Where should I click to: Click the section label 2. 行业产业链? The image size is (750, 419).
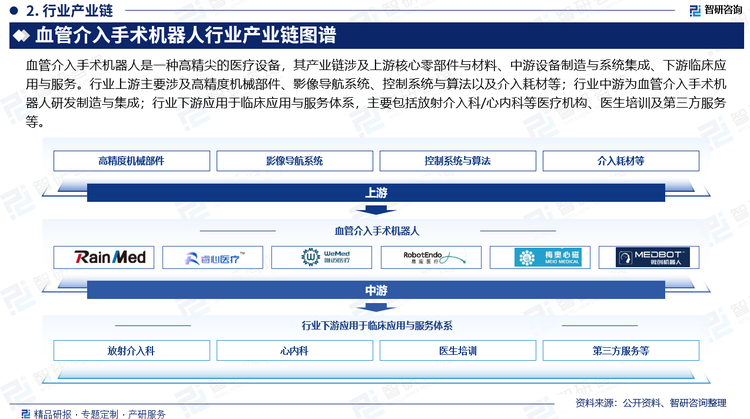point(69,10)
